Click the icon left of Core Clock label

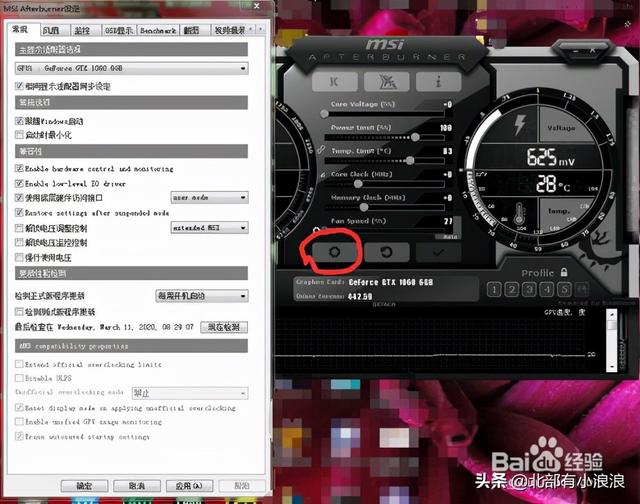pos(322,175)
